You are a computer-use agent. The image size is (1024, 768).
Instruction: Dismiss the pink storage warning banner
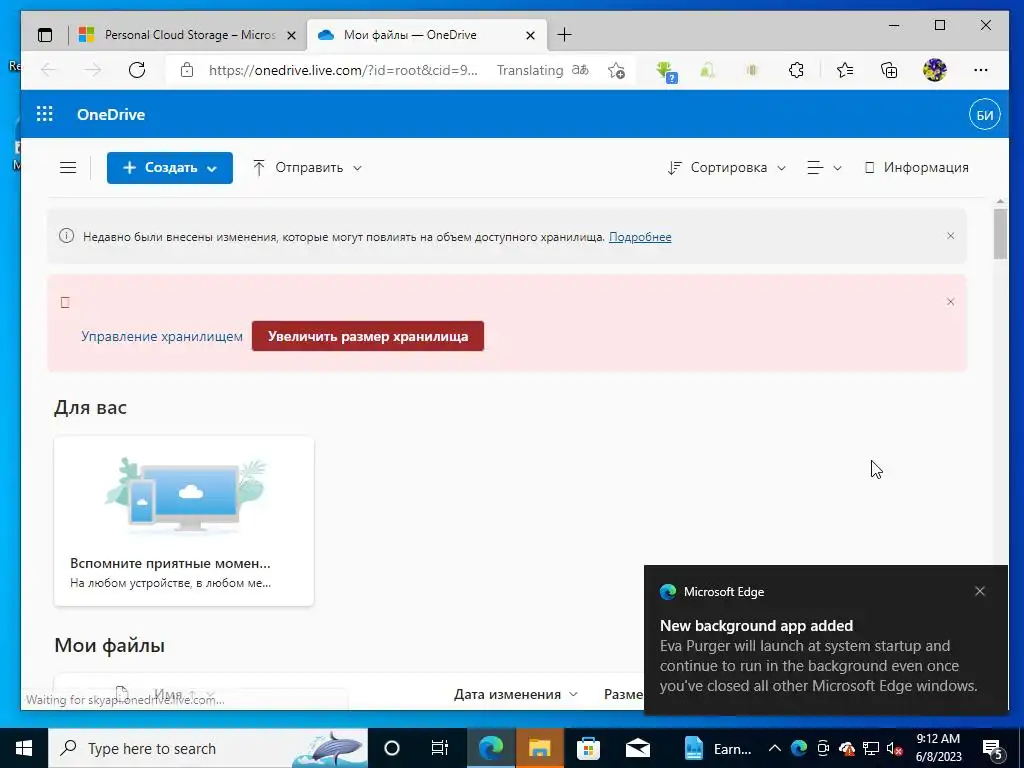click(x=950, y=302)
